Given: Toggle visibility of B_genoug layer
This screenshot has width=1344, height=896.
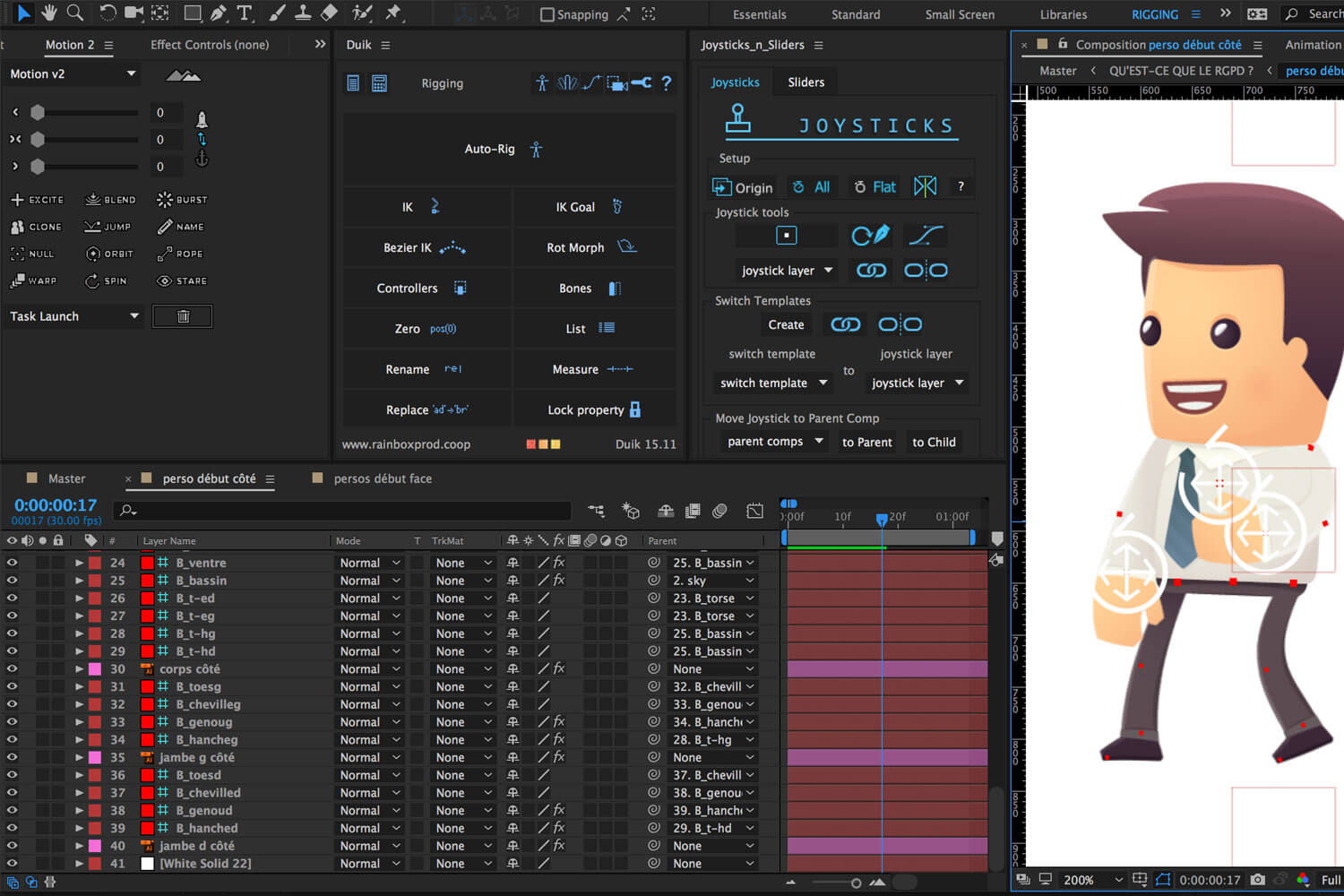Looking at the screenshot, I should click(x=12, y=722).
